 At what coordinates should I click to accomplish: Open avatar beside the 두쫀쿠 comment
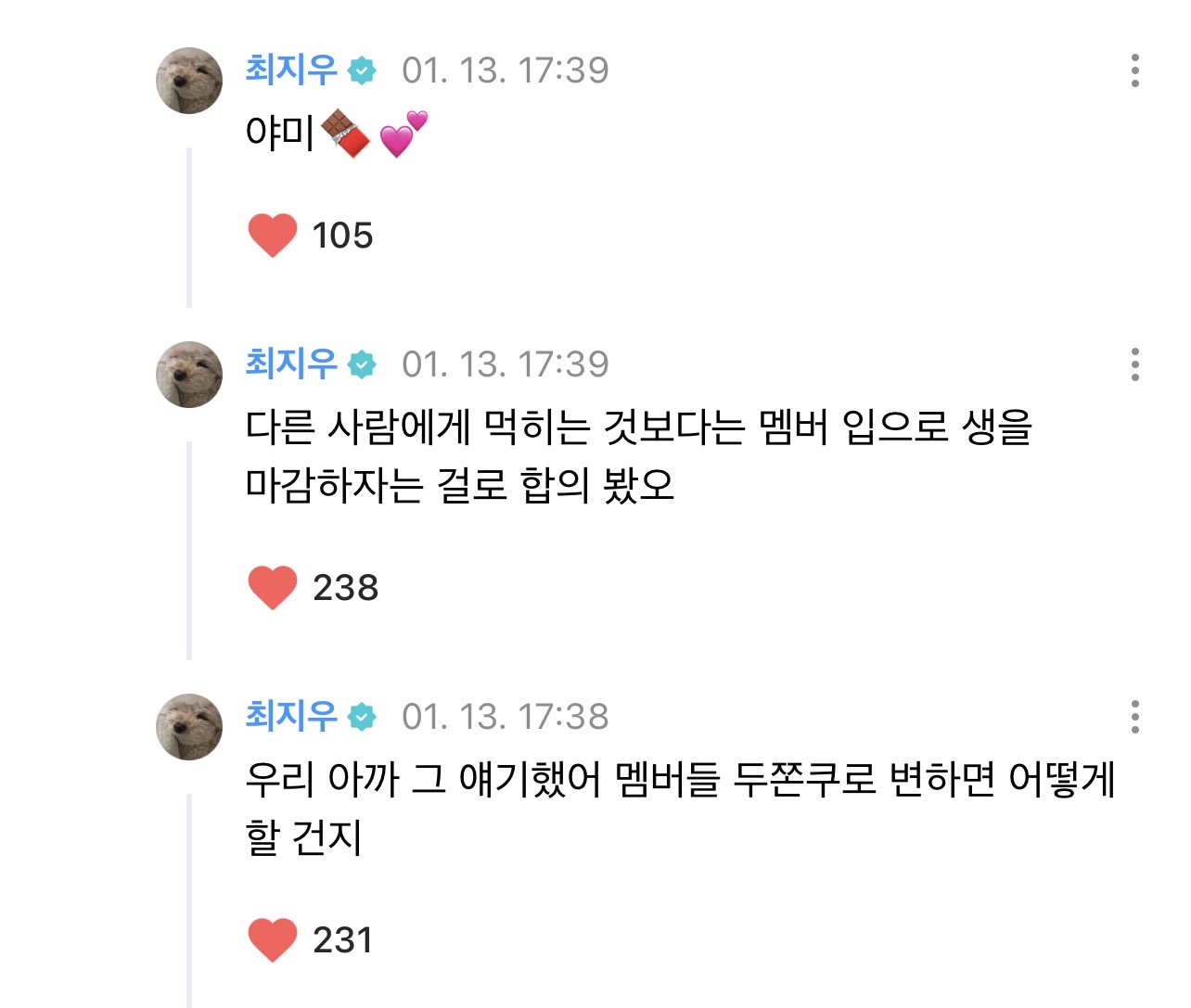pos(189,727)
